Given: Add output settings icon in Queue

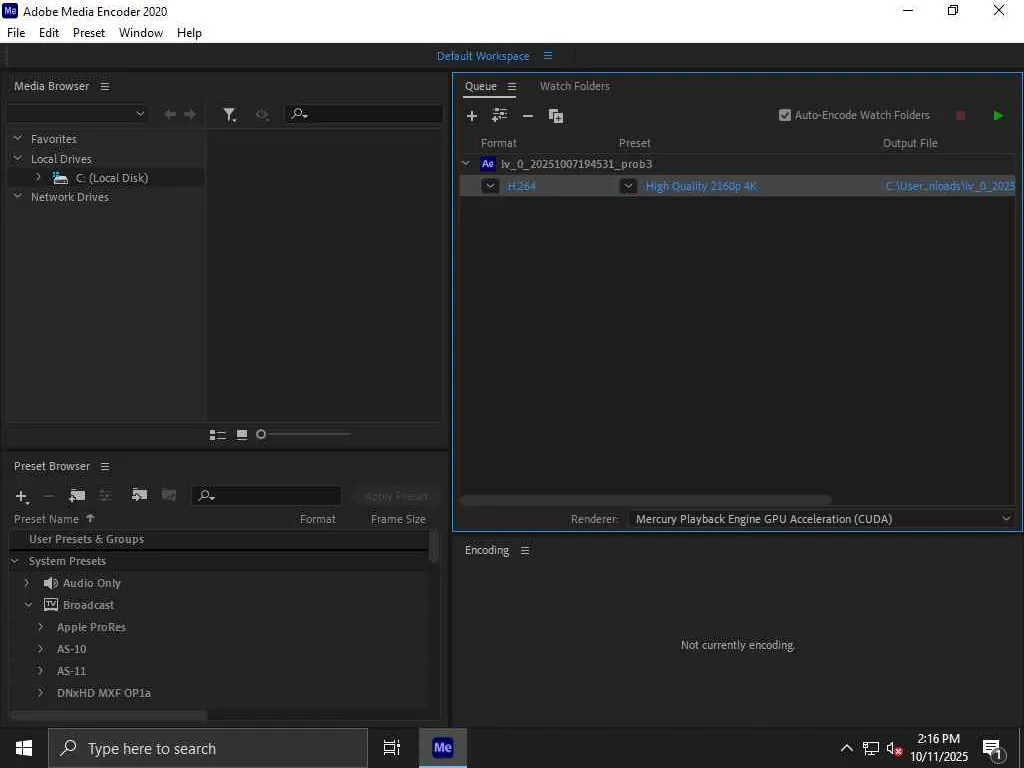Looking at the screenshot, I should click(x=500, y=116).
